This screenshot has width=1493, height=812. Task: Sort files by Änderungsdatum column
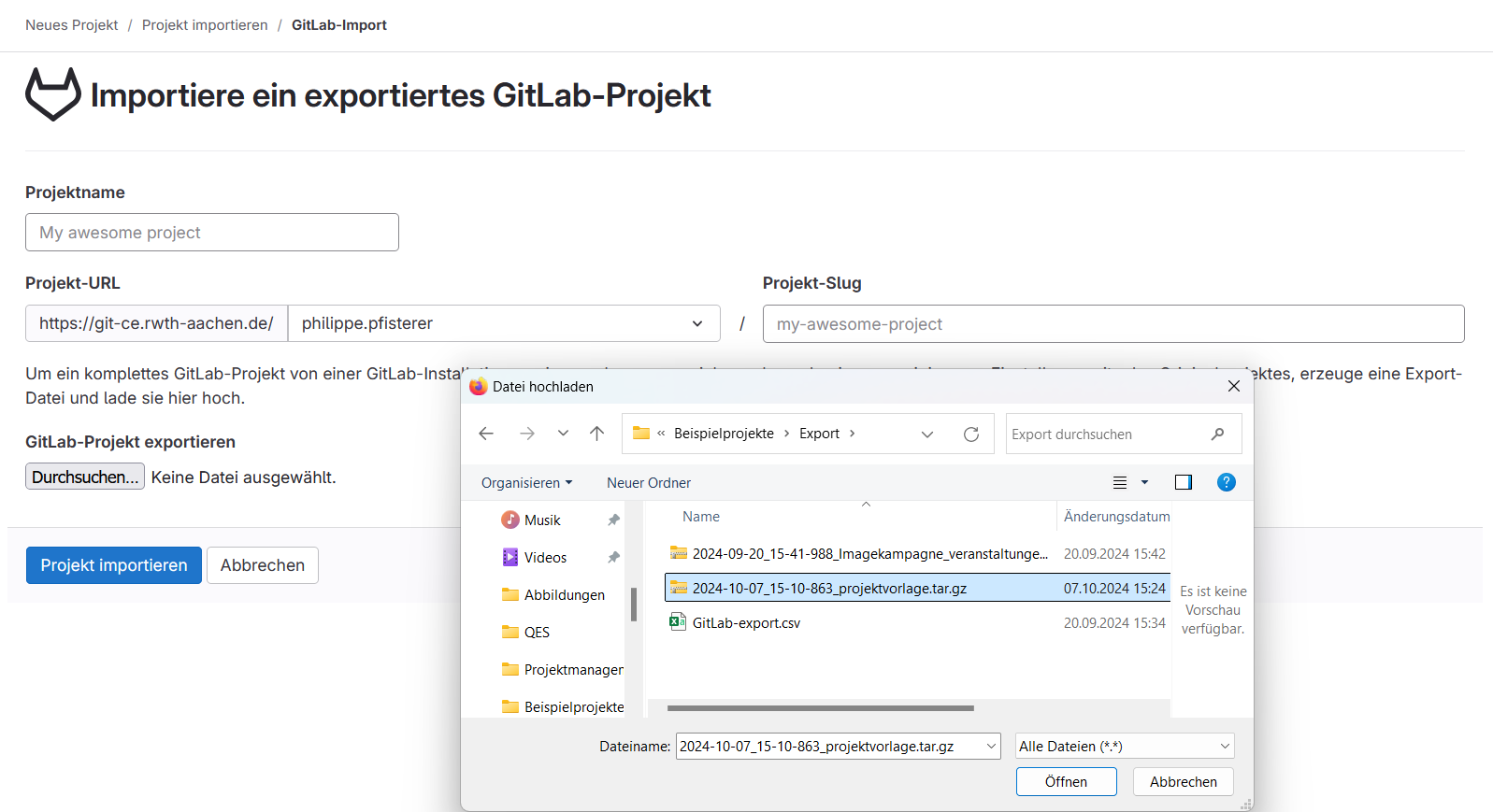[x=1116, y=517]
